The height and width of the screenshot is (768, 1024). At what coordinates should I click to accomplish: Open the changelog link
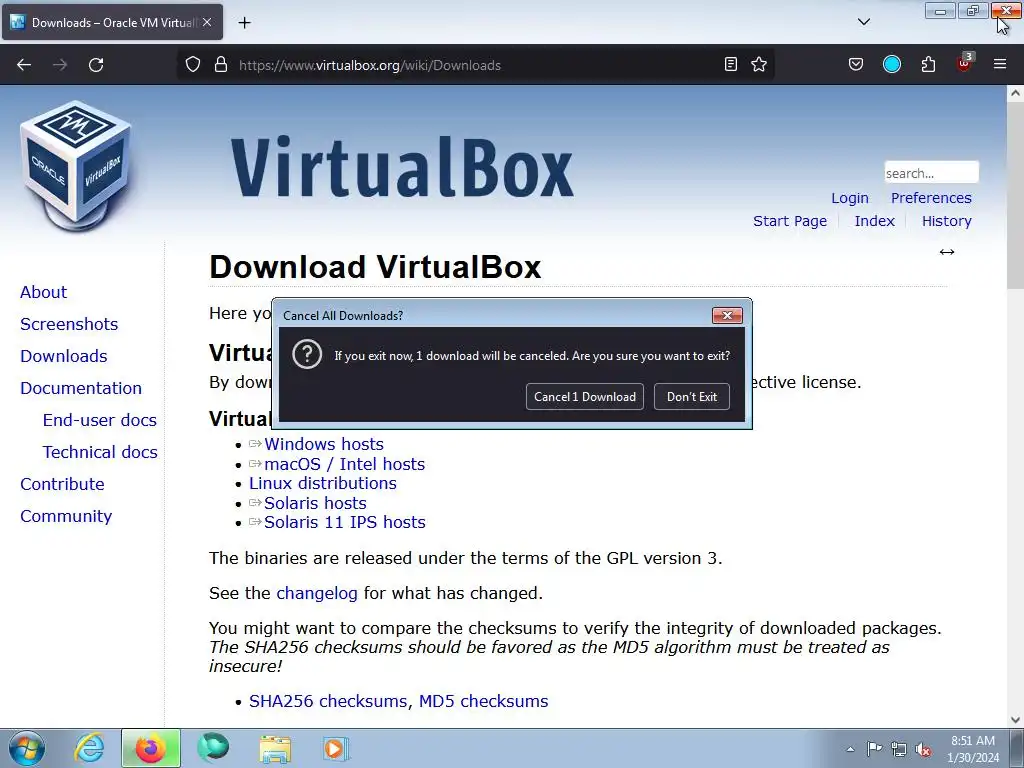[317, 593]
